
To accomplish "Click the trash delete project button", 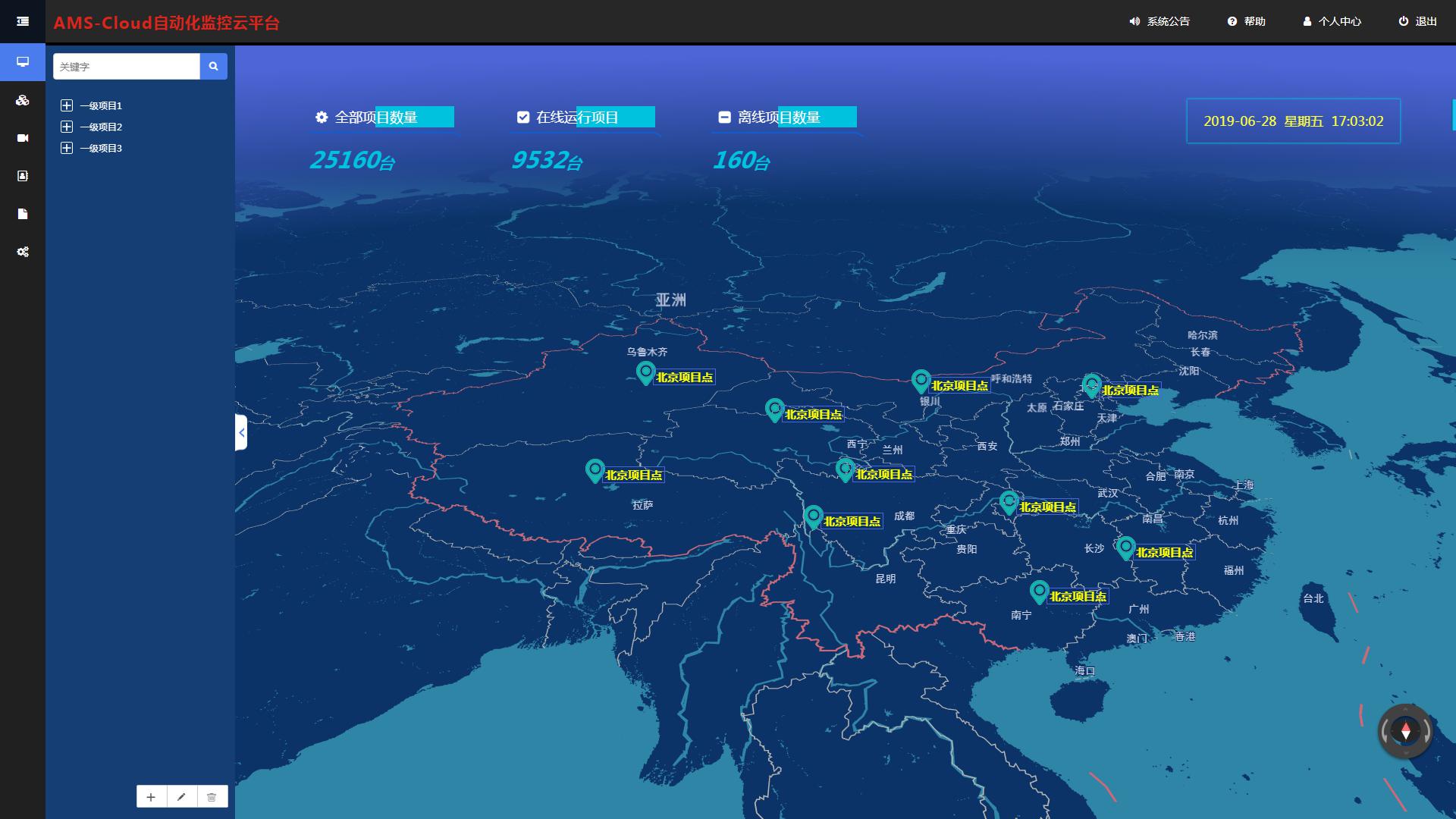I will click(x=212, y=797).
